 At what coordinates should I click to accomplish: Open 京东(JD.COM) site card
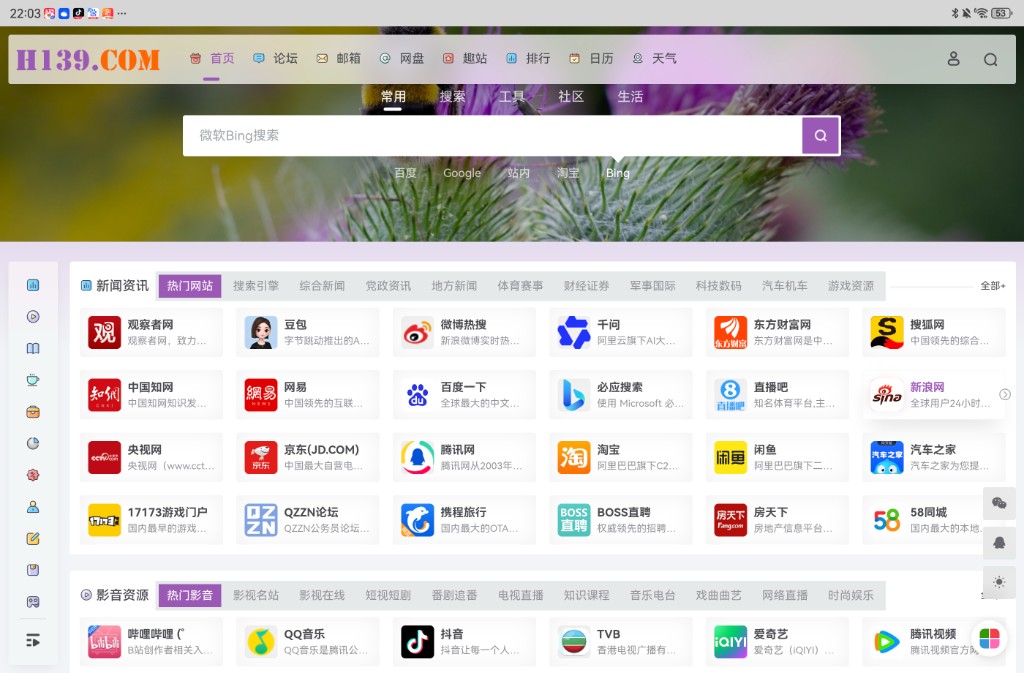(308, 458)
